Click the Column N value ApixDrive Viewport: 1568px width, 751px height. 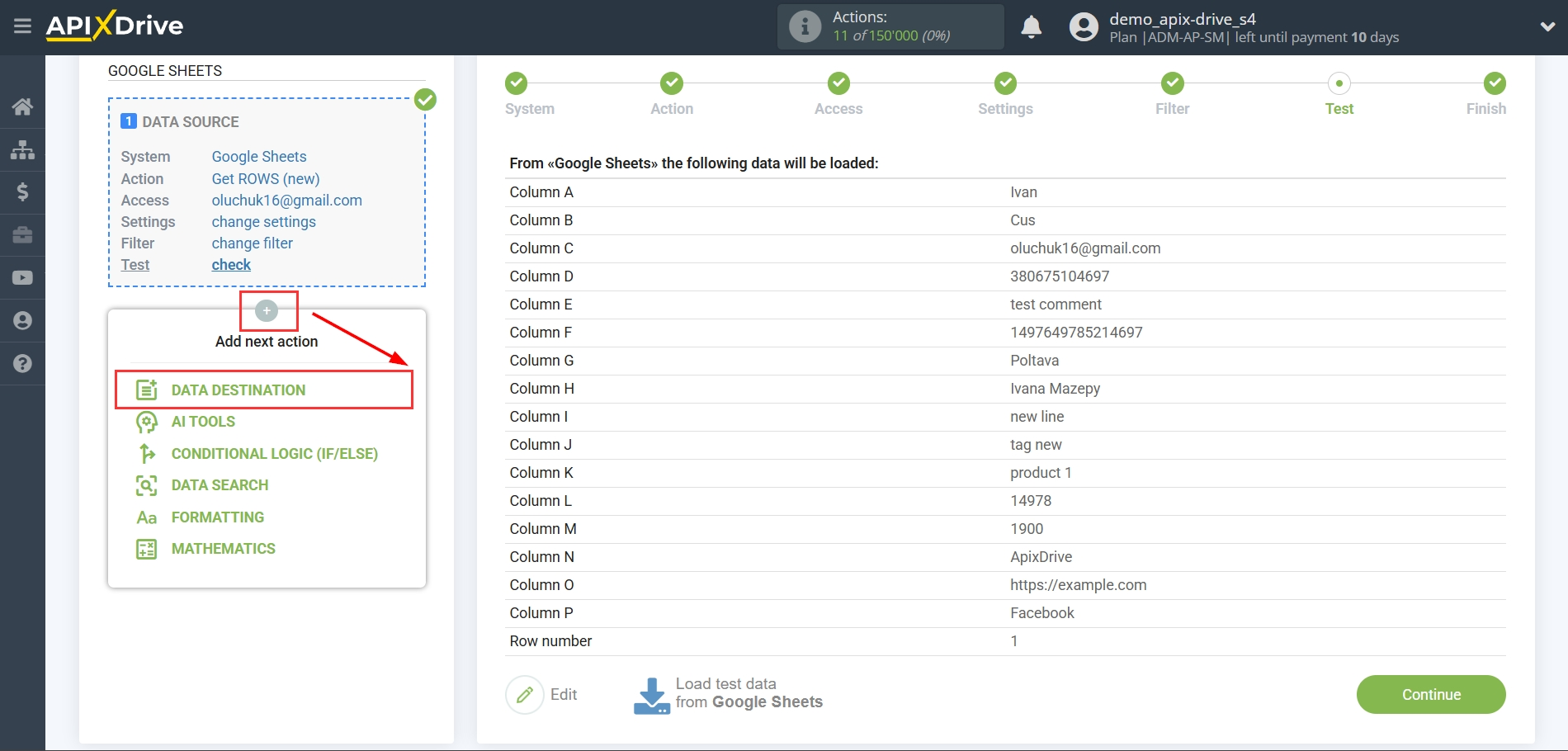1041,557
